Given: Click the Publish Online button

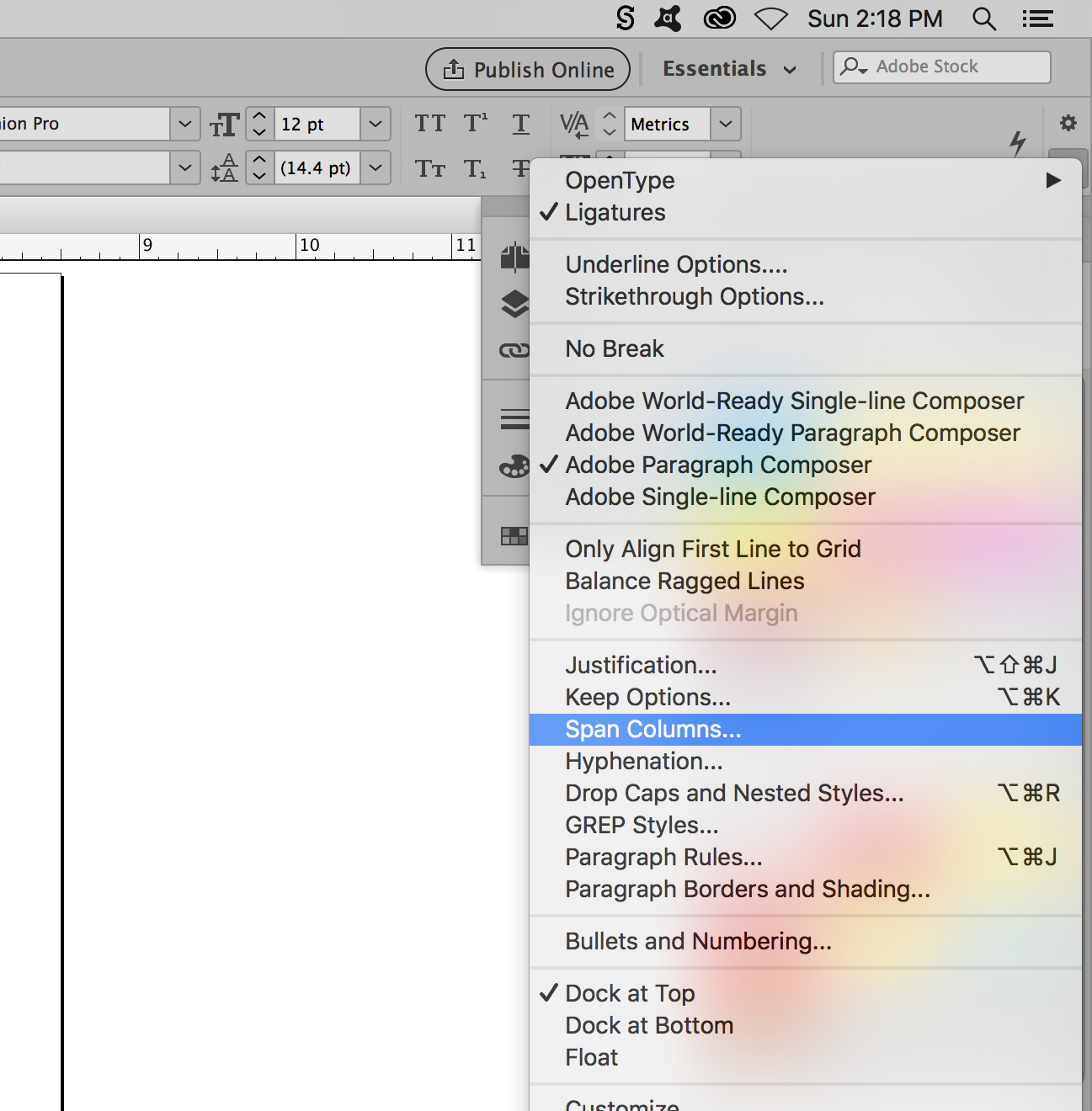Looking at the screenshot, I should [528, 69].
